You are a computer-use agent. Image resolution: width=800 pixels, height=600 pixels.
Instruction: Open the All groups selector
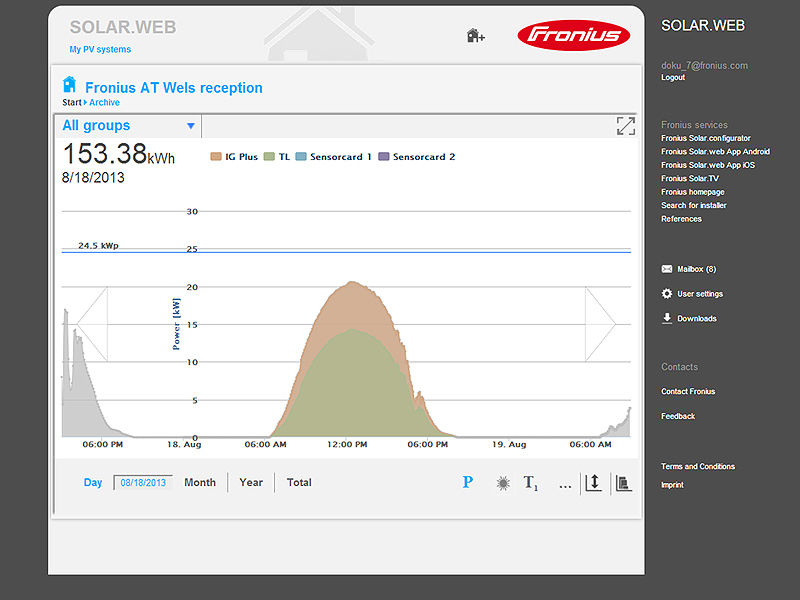point(128,126)
